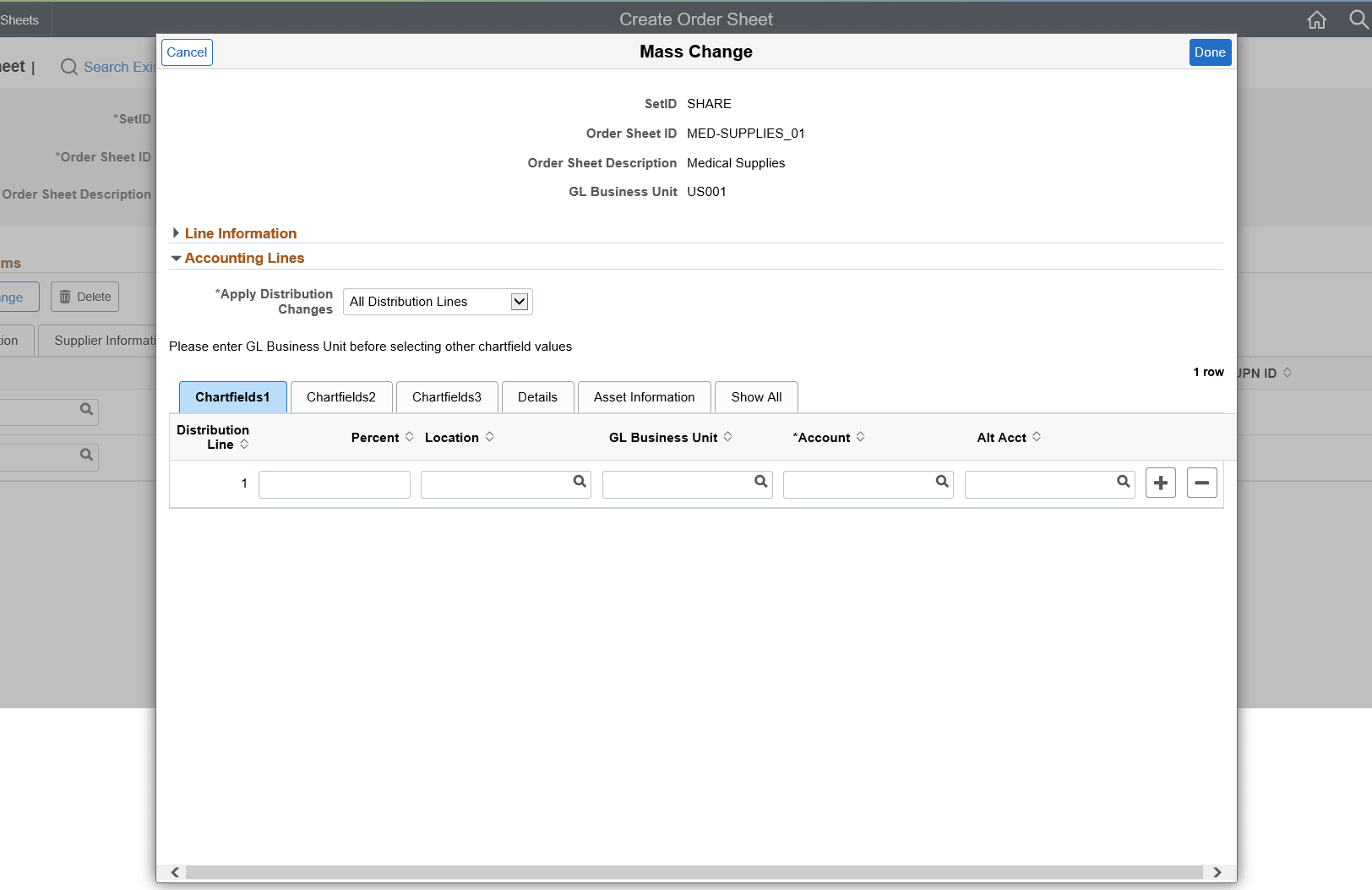Cancel the Mass Change dialog
The height and width of the screenshot is (890, 1372).
[x=187, y=52]
